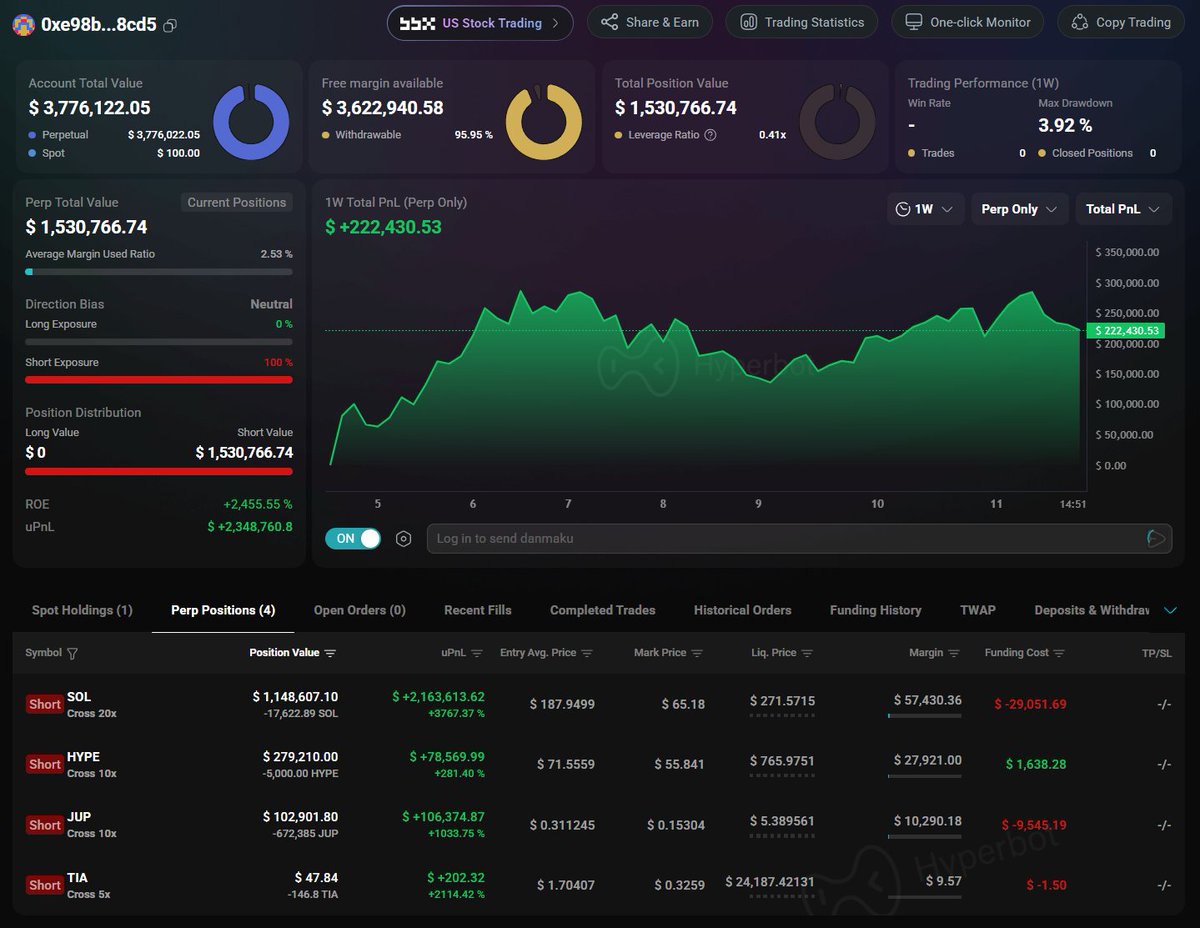Open the TWAP tab
The width and height of the screenshot is (1200, 928).
click(x=978, y=610)
